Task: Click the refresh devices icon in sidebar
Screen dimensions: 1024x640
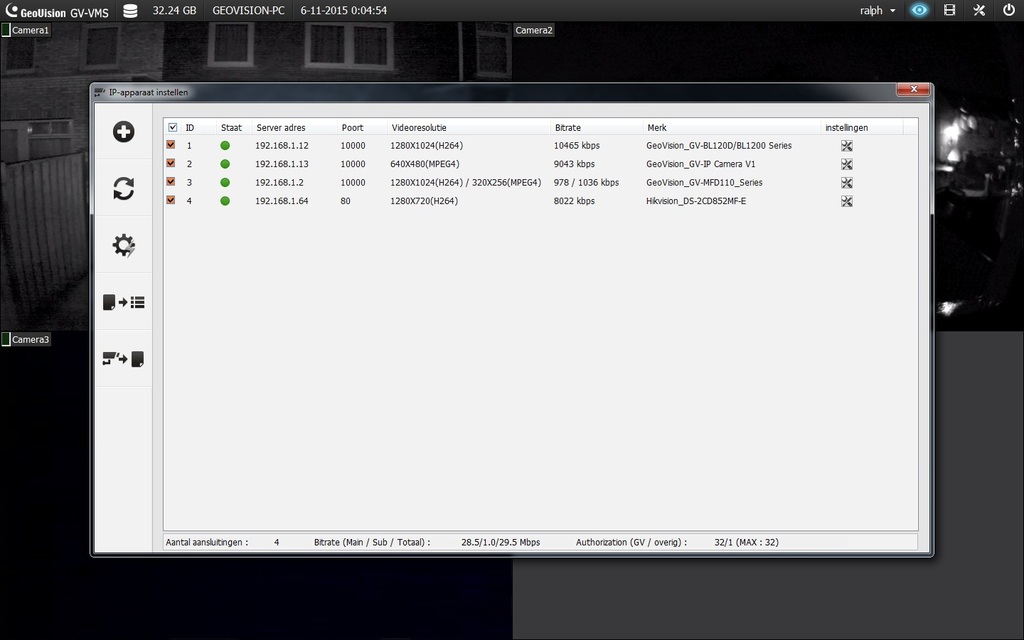Action: pyautogui.click(x=123, y=189)
